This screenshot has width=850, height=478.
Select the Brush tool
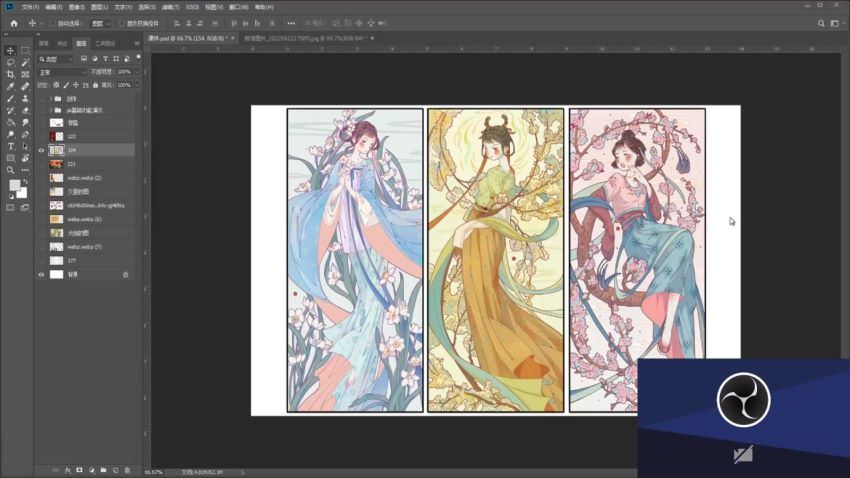click(10, 99)
